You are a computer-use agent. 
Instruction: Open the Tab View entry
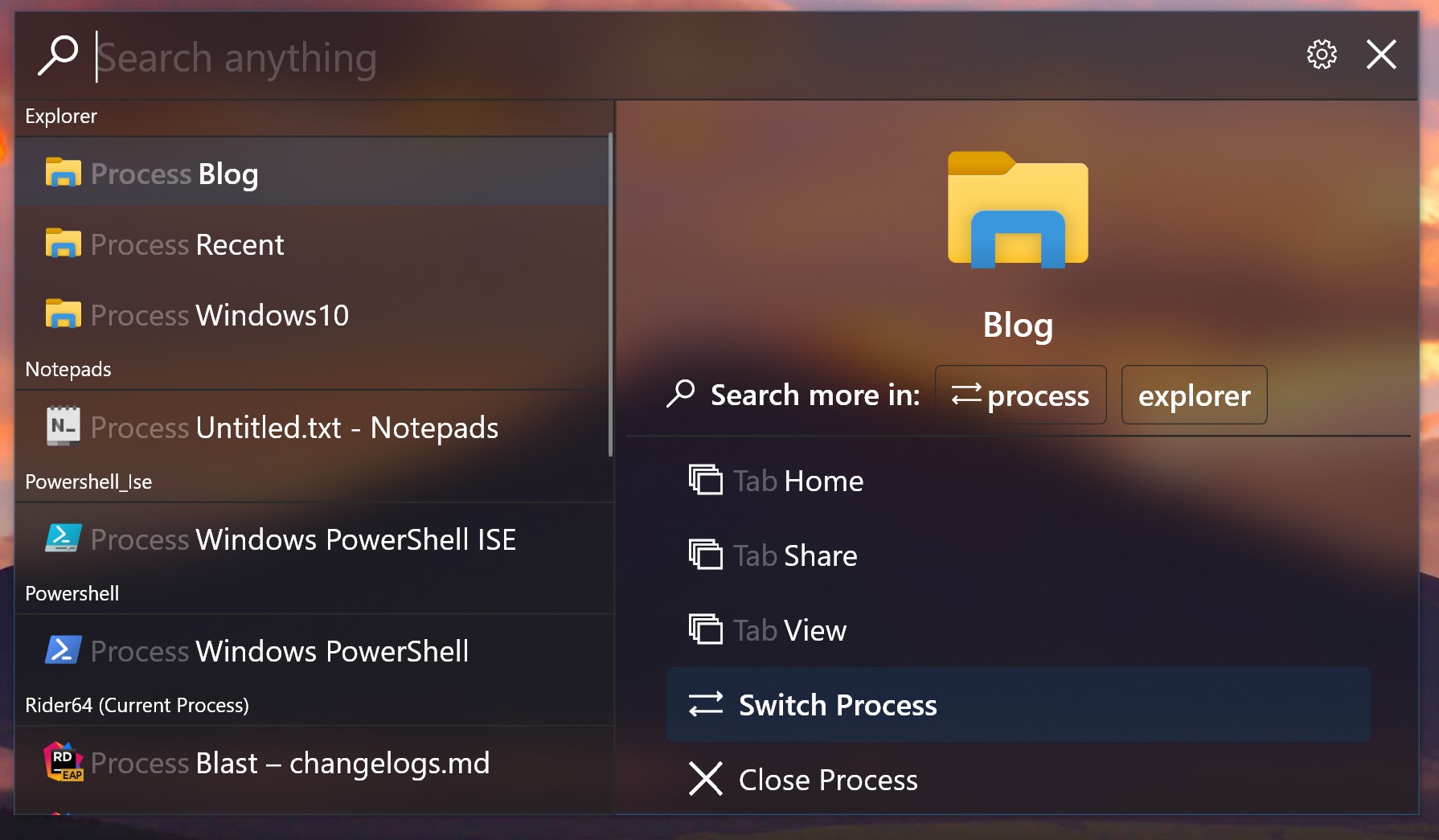click(788, 629)
